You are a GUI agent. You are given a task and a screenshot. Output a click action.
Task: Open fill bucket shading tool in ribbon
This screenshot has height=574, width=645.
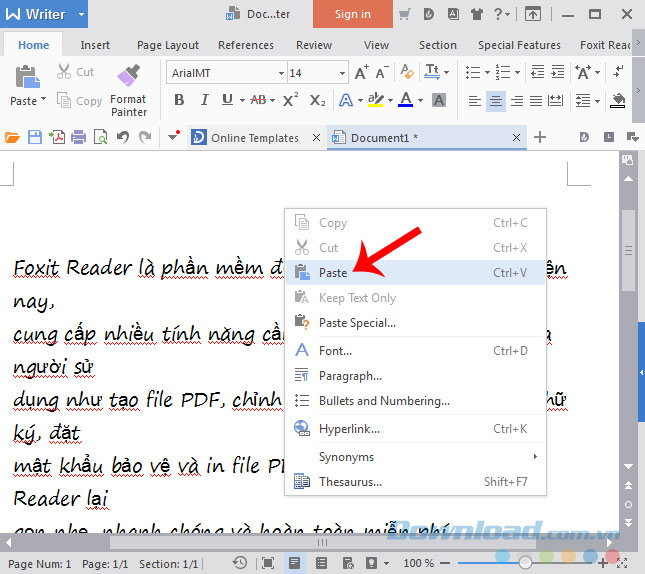point(618,100)
